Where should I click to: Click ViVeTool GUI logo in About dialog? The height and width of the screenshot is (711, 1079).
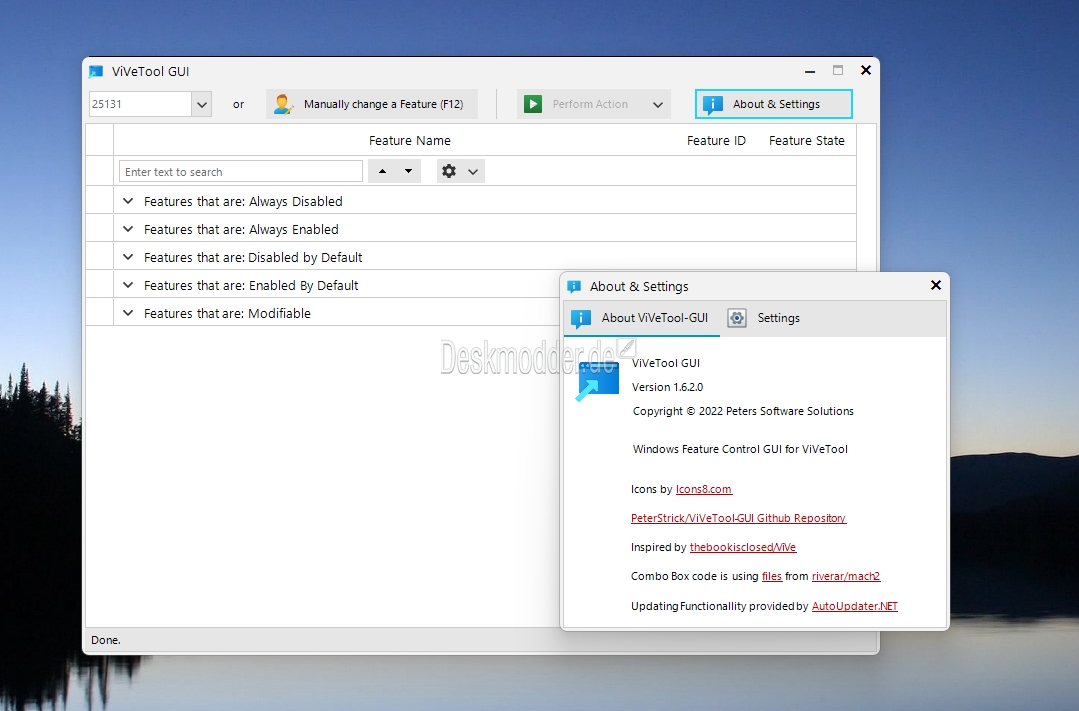tap(597, 381)
